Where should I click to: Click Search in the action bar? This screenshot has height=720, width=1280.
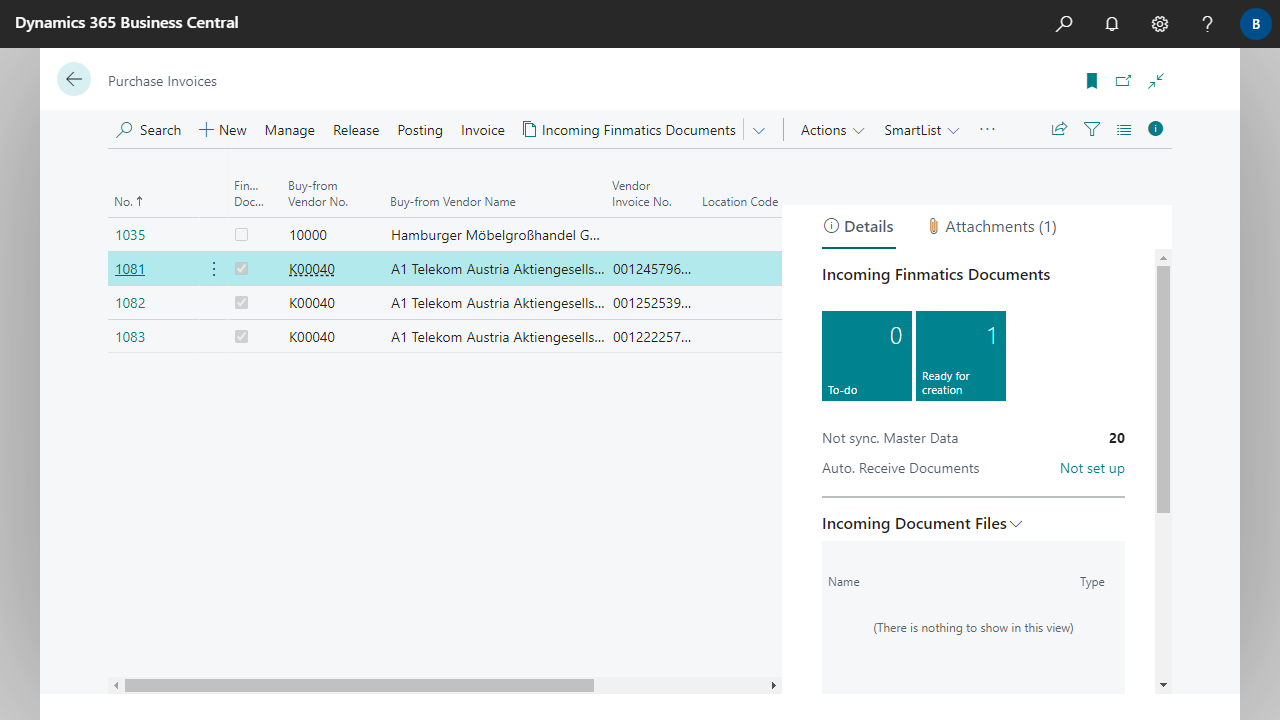click(x=149, y=130)
